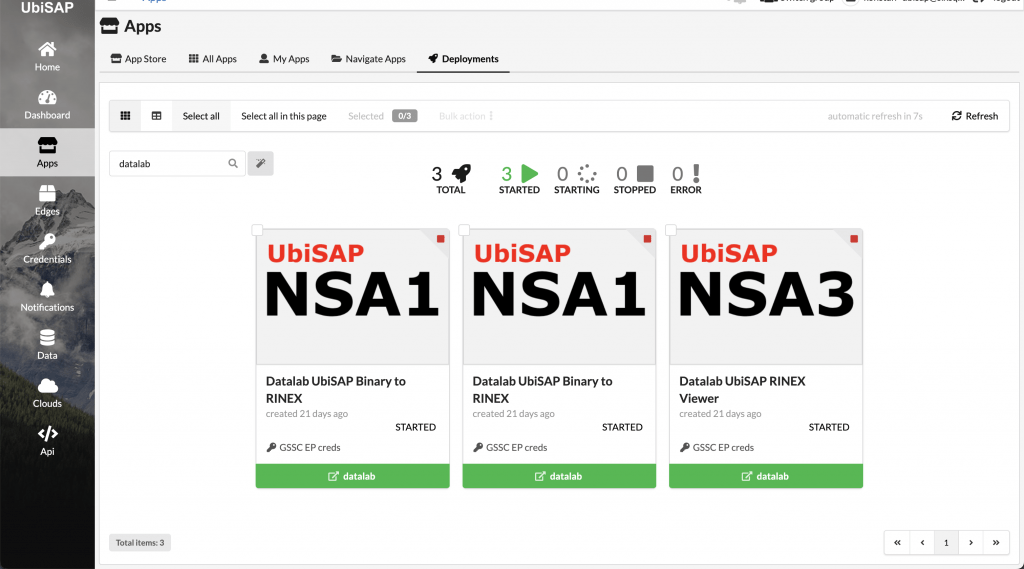
Task: Click the Selected 0/3 counter
Action: [382, 116]
